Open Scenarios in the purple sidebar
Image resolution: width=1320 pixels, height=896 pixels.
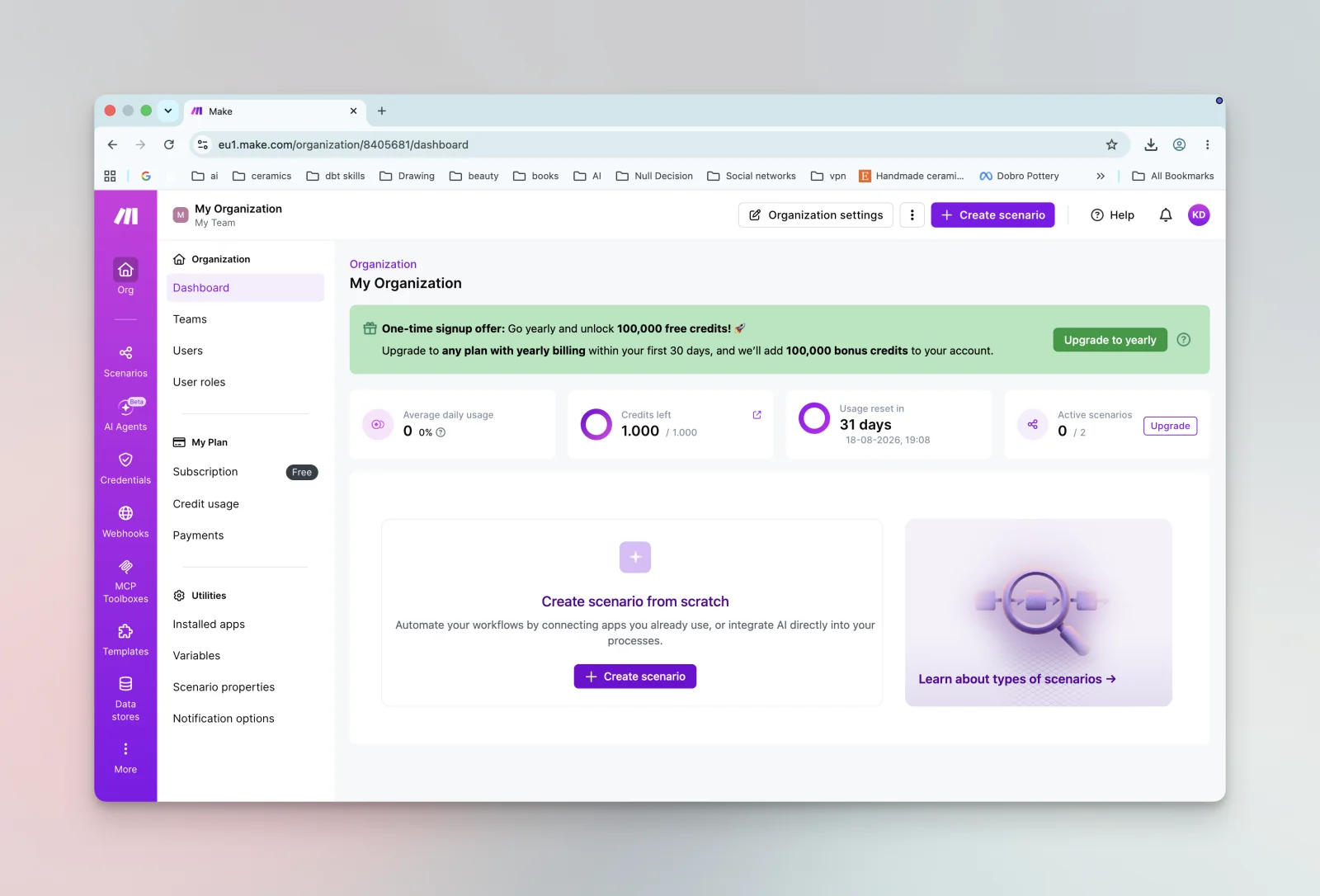(125, 361)
